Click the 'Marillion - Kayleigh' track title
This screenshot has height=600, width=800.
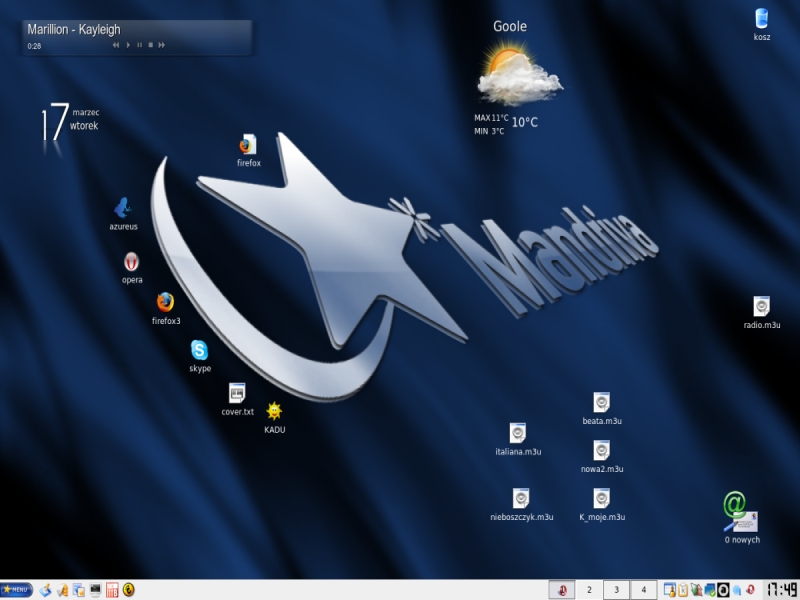point(74,30)
